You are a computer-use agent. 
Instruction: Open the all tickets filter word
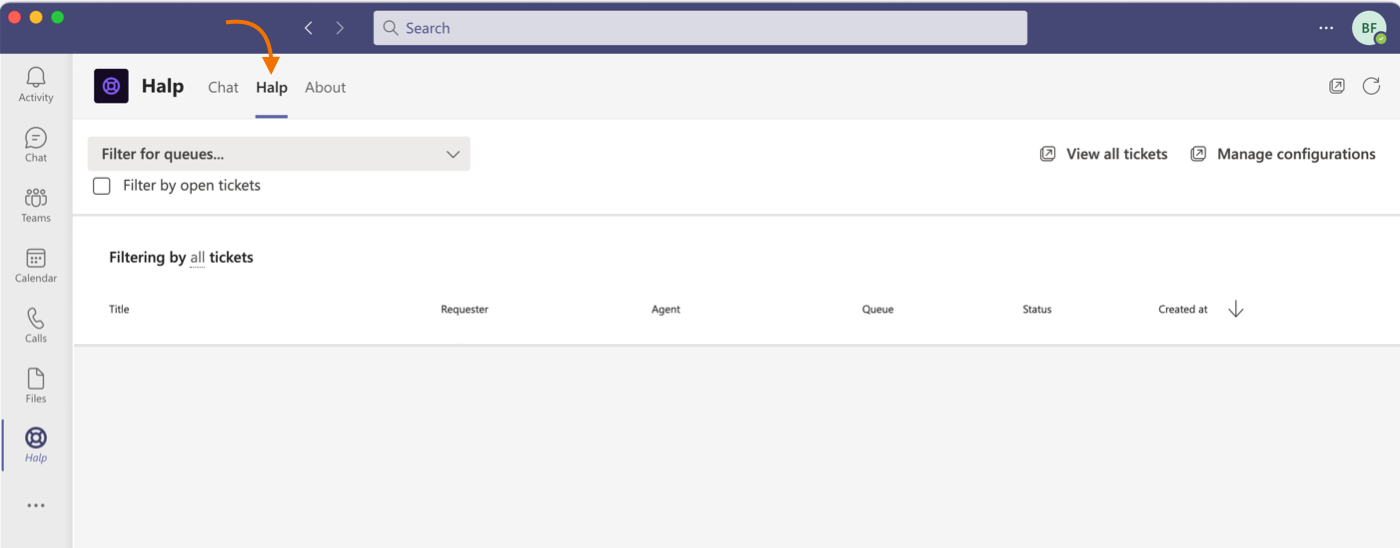pos(197,258)
